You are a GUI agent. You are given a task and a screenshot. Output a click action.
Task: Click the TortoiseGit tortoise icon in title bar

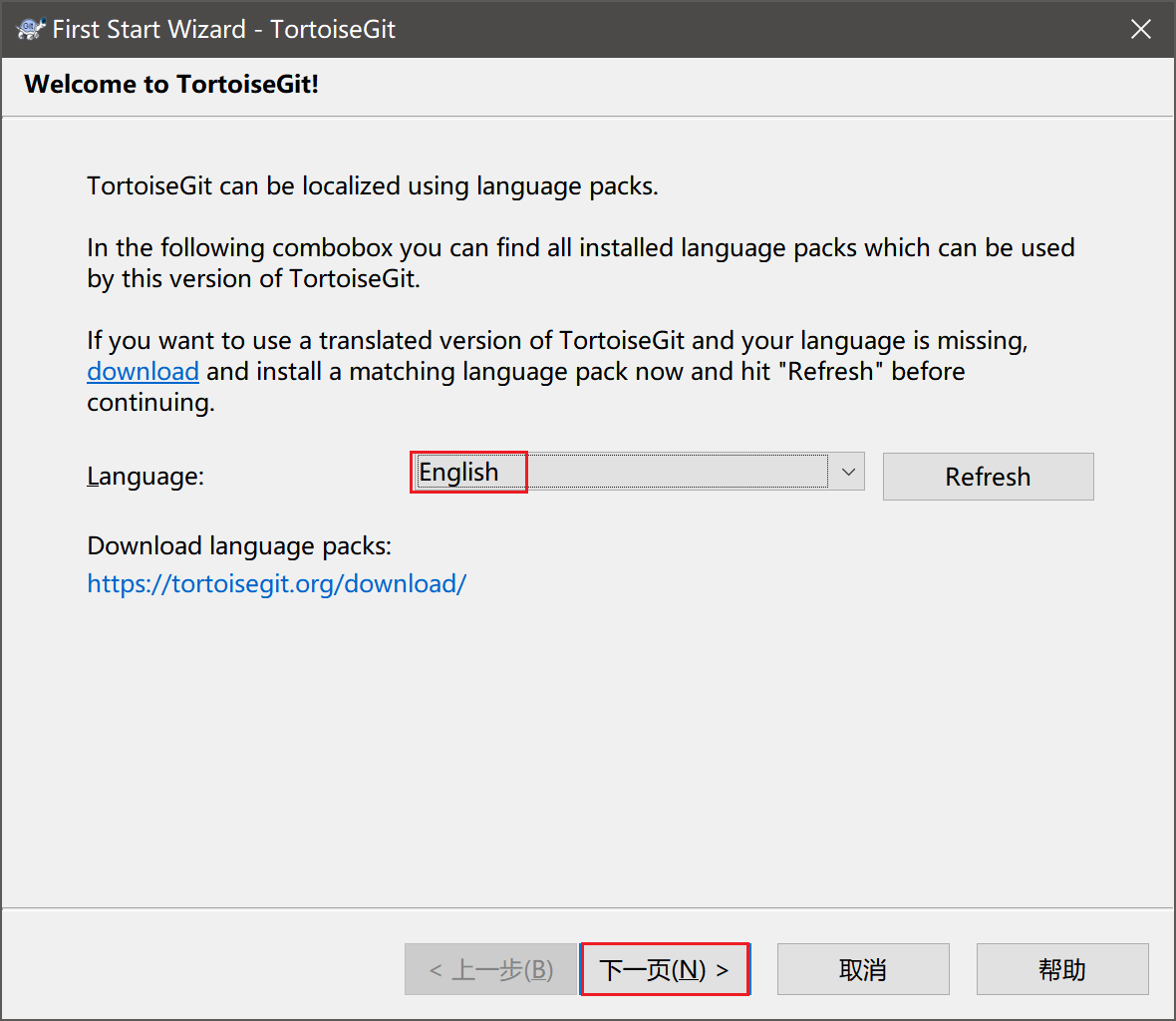click(30, 29)
